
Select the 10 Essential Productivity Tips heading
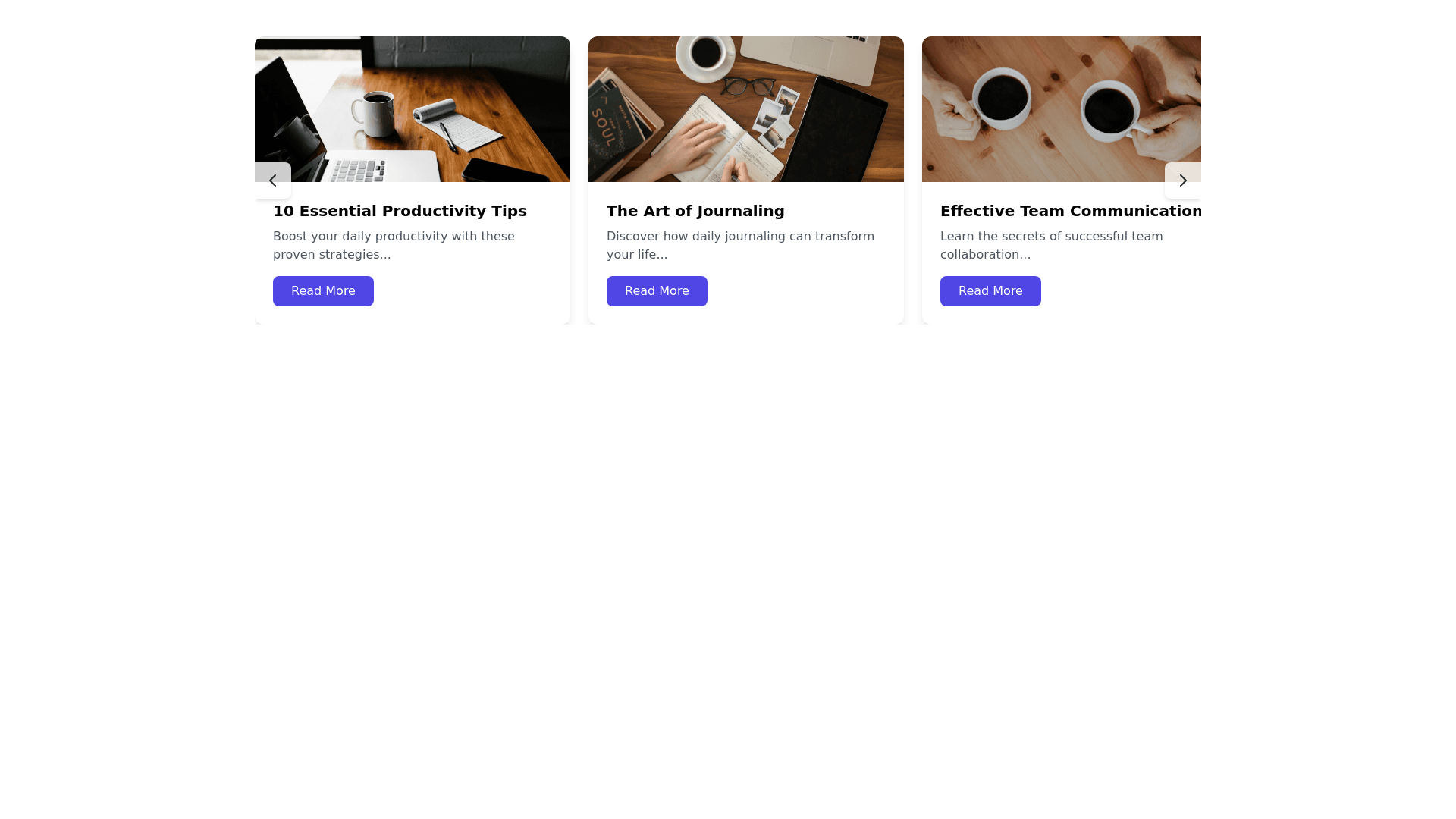(400, 211)
